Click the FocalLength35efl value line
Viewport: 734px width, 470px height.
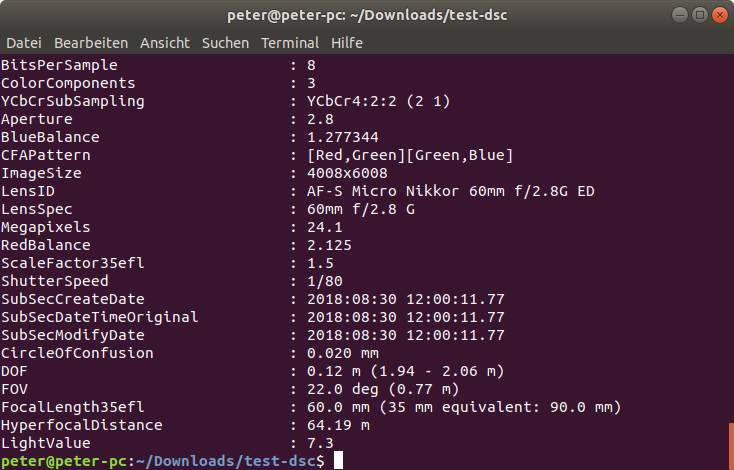point(463,407)
